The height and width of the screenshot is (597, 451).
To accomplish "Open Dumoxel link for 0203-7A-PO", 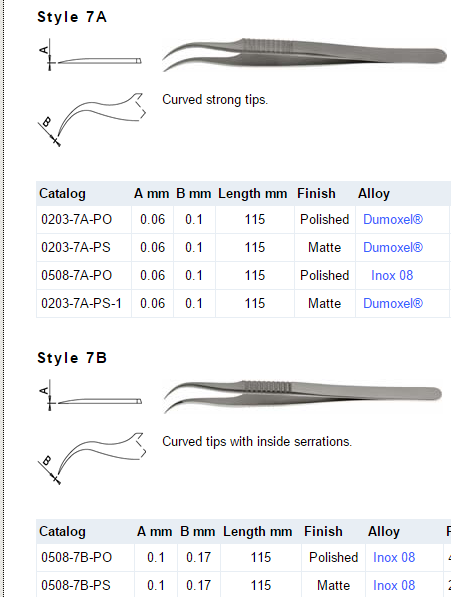I will point(393,220).
